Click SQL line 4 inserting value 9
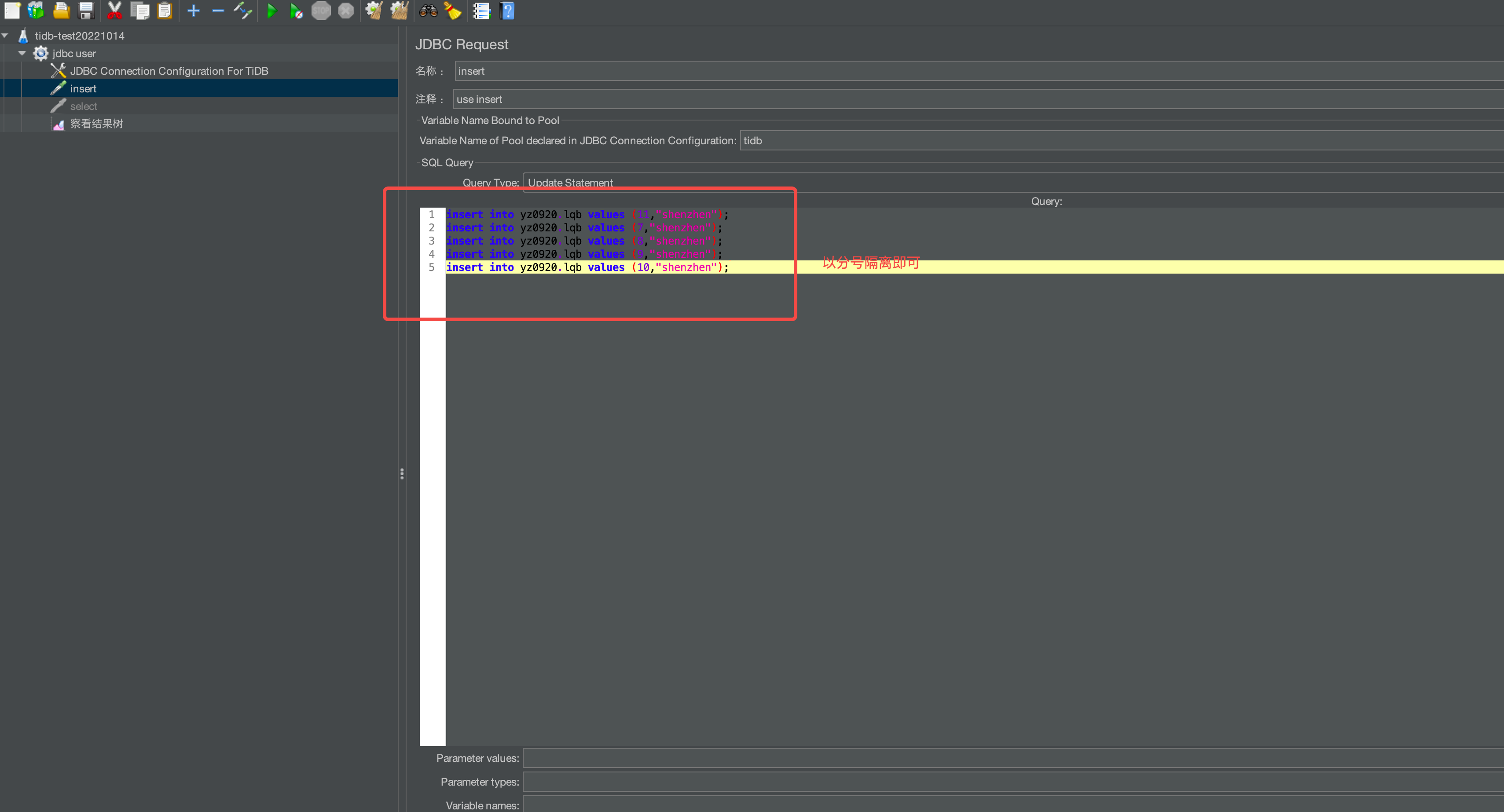This screenshot has height=812, width=1504. (584, 254)
